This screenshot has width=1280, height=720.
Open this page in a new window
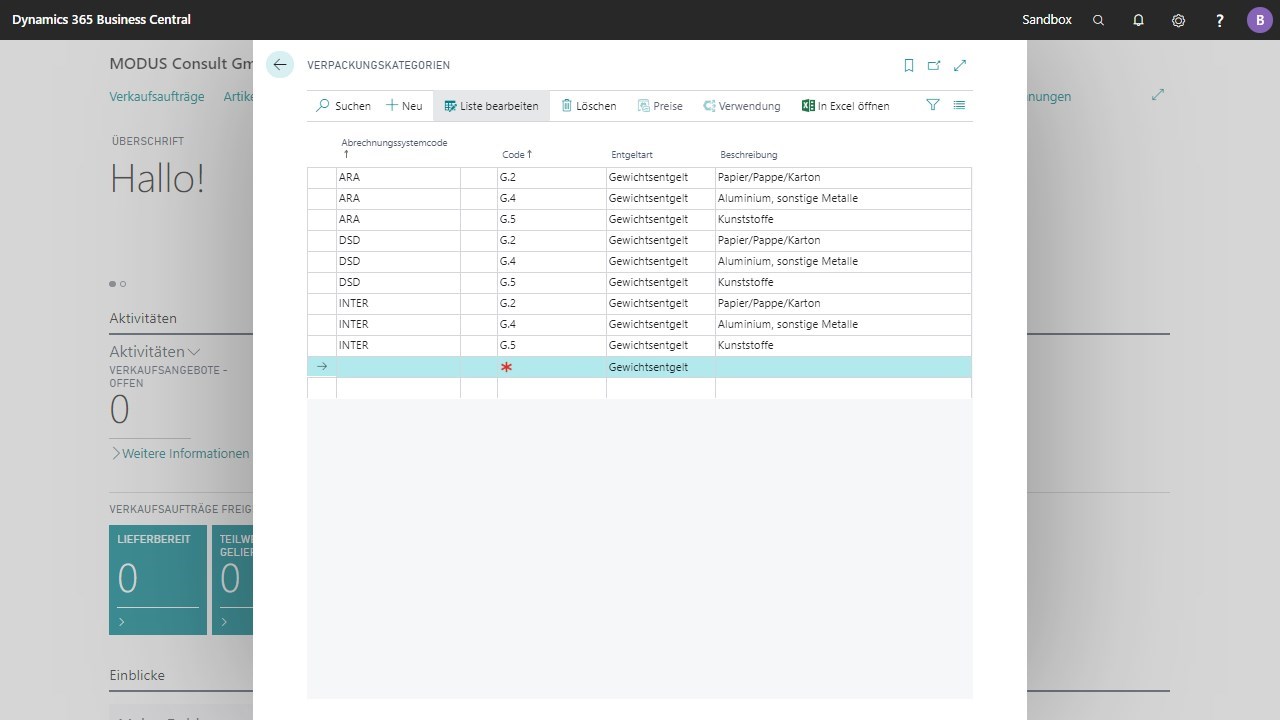point(934,65)
